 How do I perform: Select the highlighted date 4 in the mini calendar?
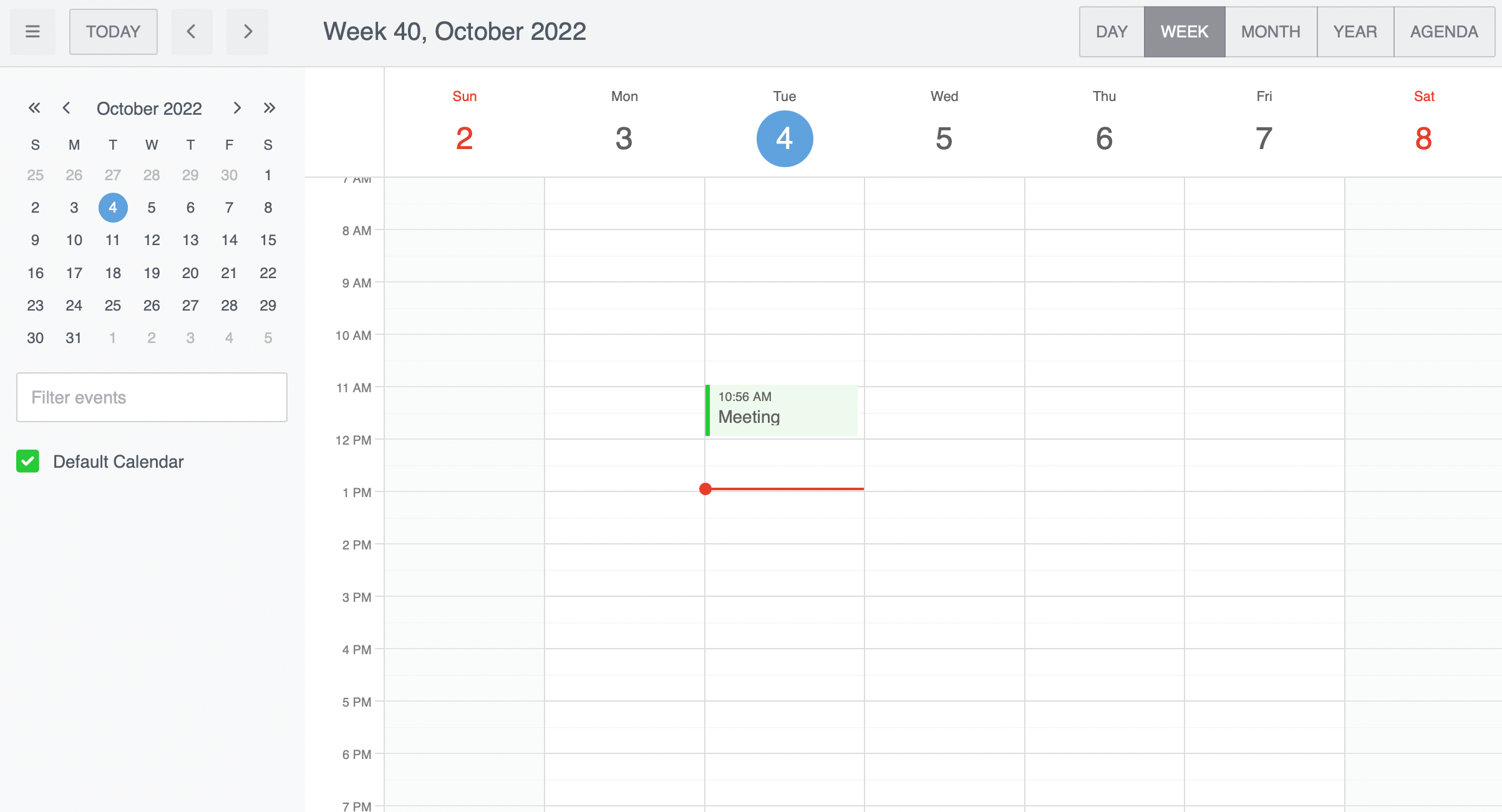coord(113,207)
